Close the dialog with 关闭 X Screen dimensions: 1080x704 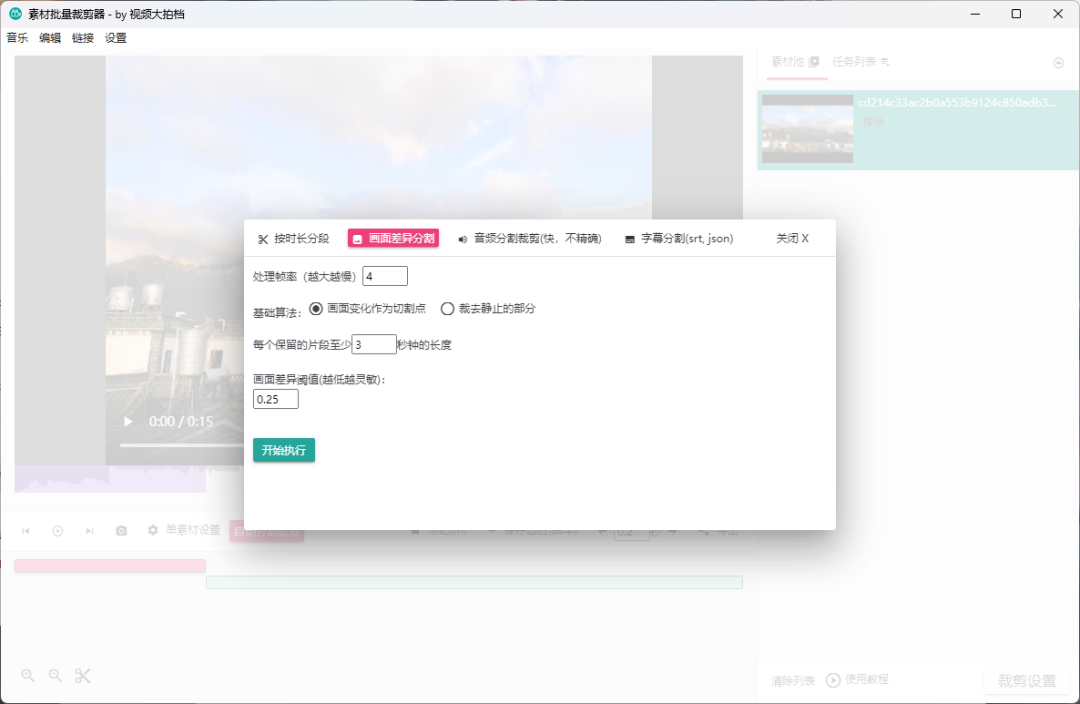coord(792,238)
